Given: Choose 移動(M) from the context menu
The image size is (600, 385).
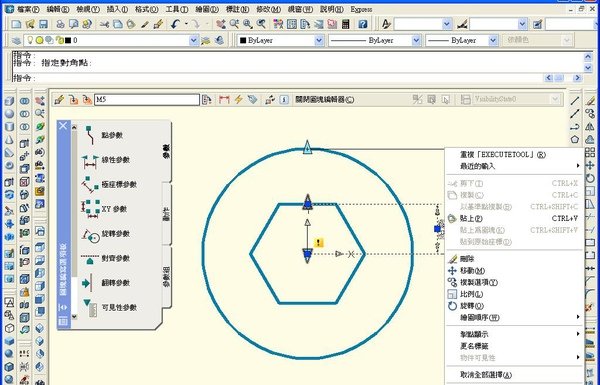Looking at the screenshot, I should click(x=514, y=271).
